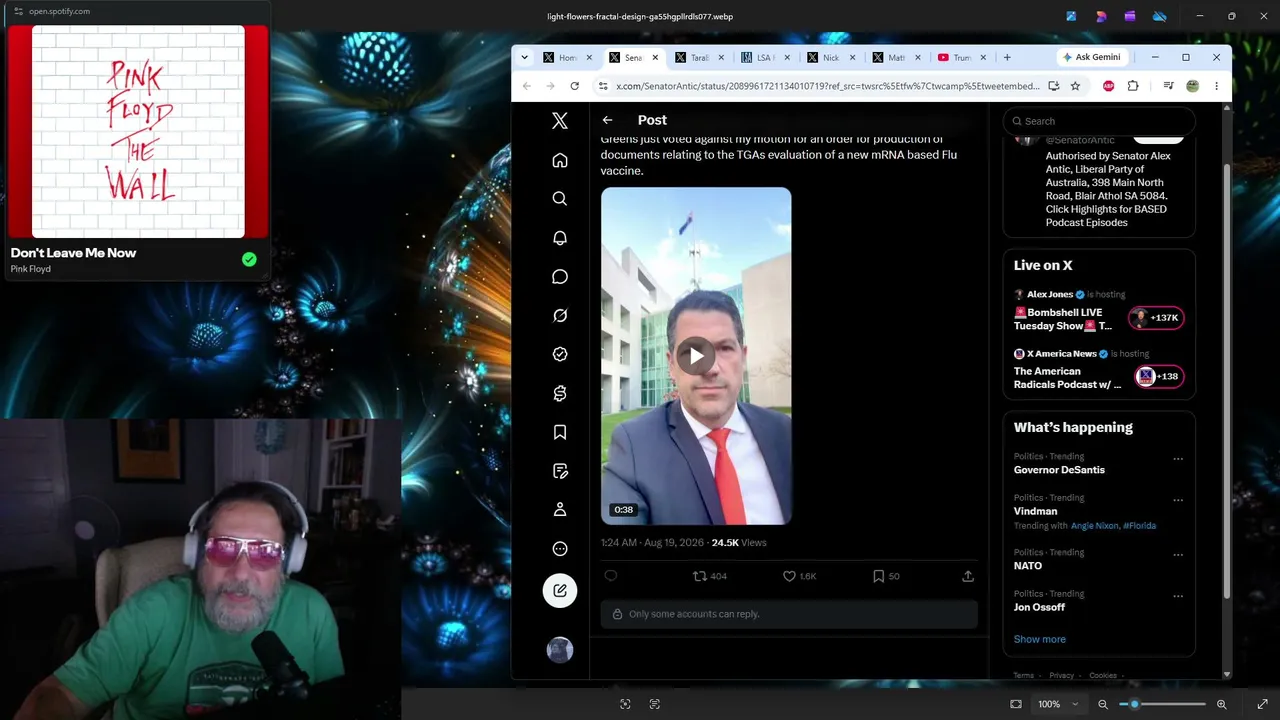Open Grok icon in X sidebar
The image size is (1280, 720).
(560, 316)
